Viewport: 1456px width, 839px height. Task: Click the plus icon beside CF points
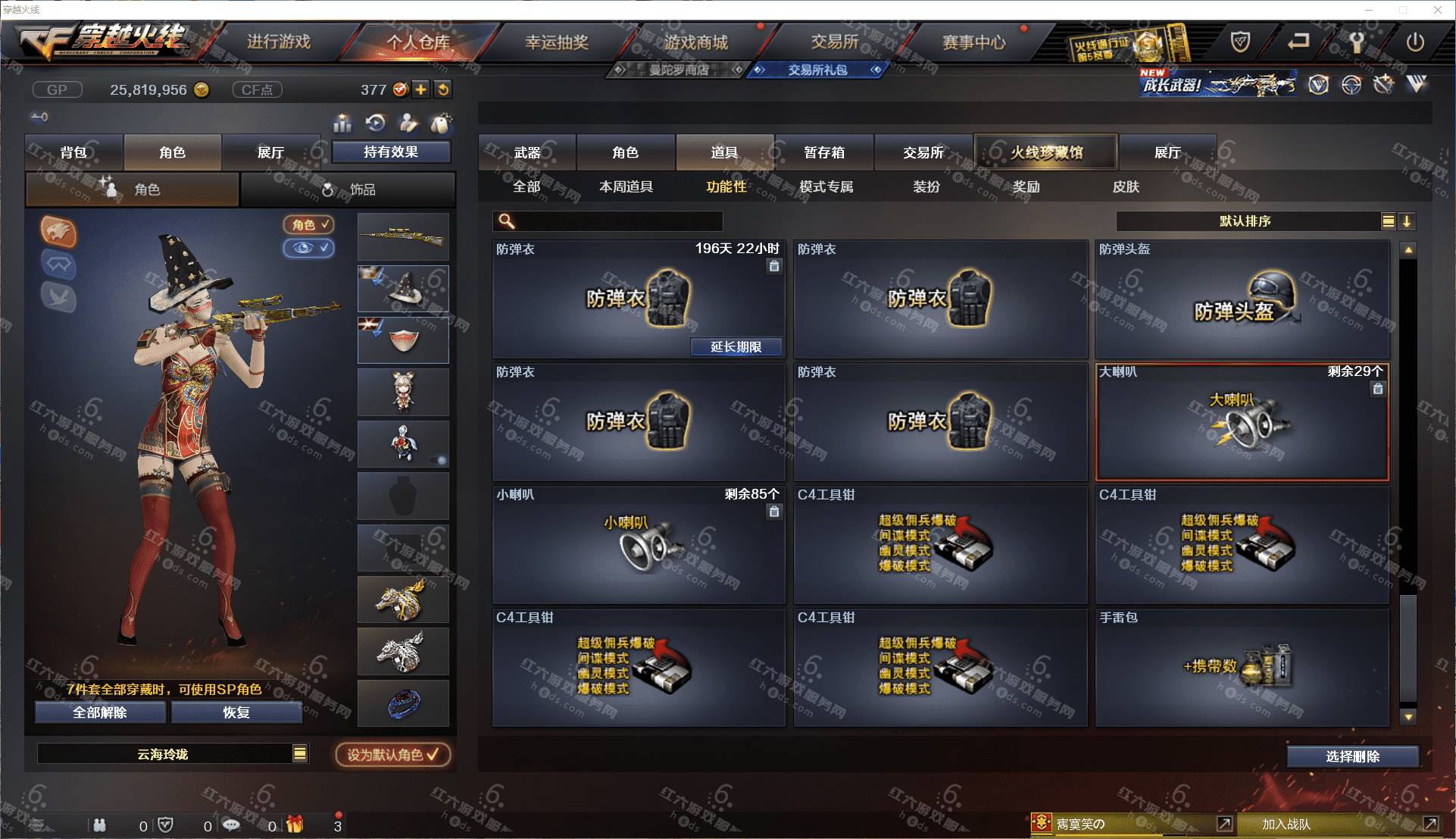(x=420, y=89)
